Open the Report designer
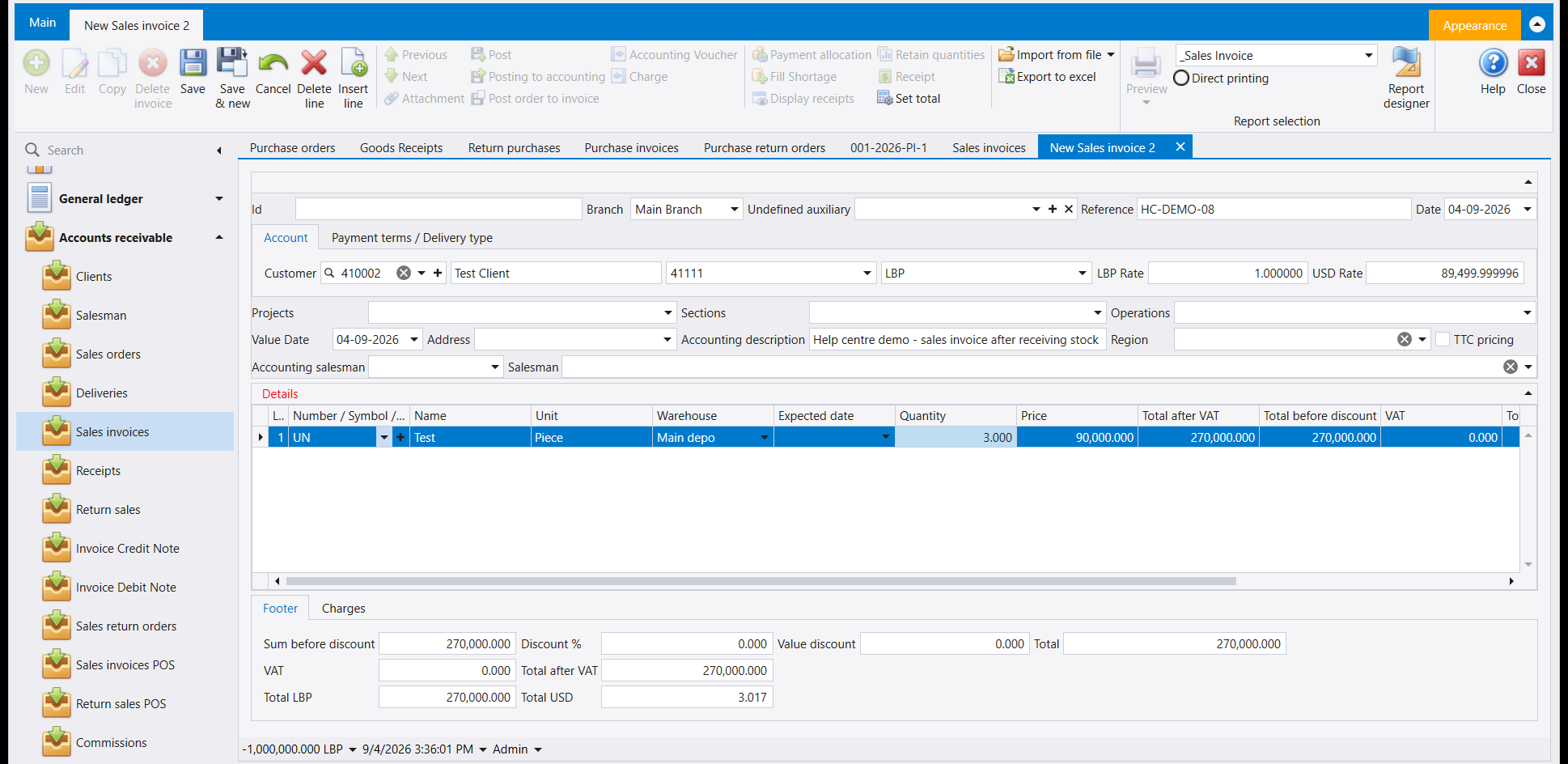 (1406, 79)
